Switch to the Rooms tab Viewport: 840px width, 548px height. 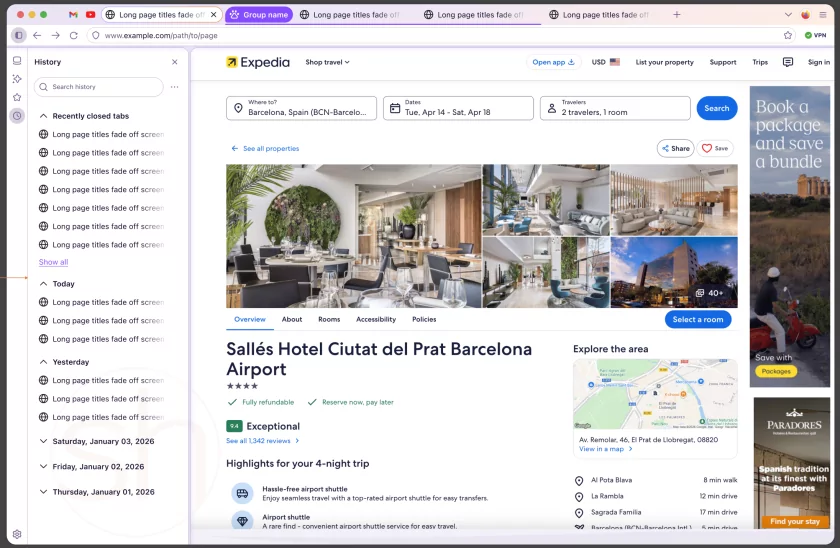[x=329, y=320]
